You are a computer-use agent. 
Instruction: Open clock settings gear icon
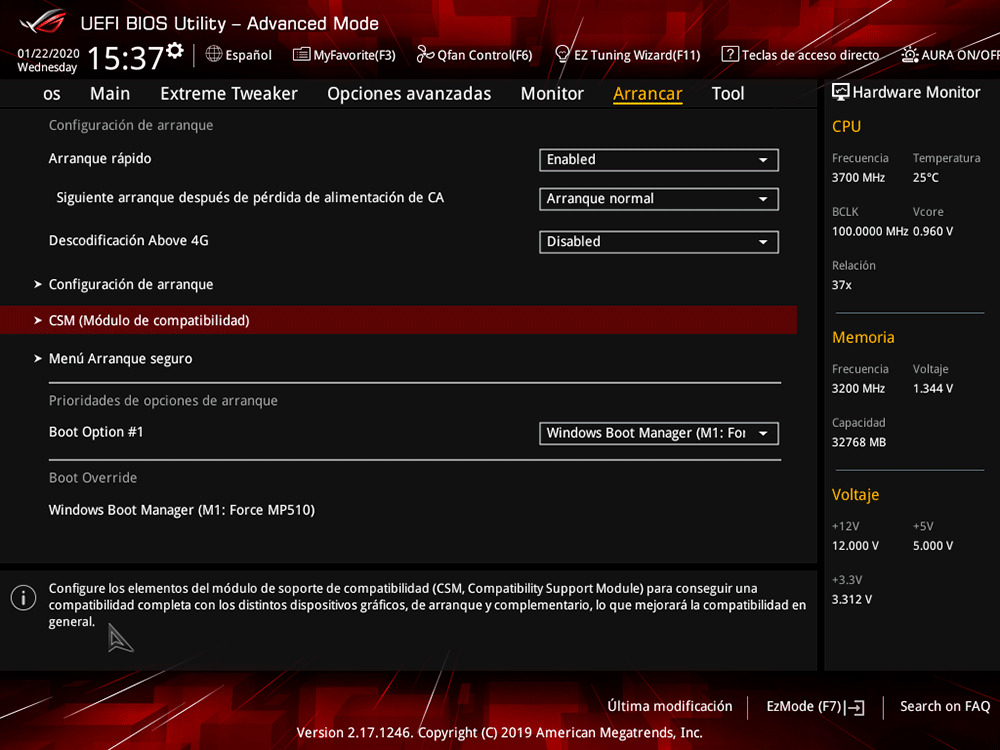point(175,50)
